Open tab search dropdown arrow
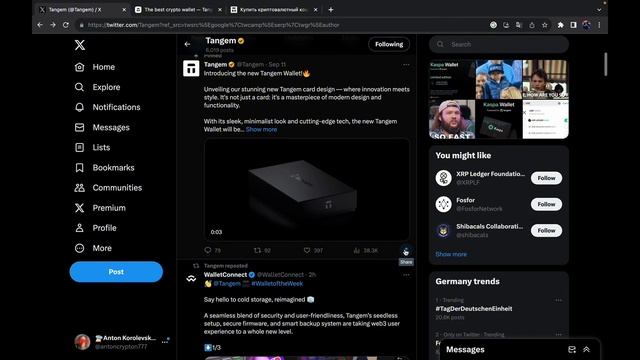 pyautogui.click(x=599, y=10)
